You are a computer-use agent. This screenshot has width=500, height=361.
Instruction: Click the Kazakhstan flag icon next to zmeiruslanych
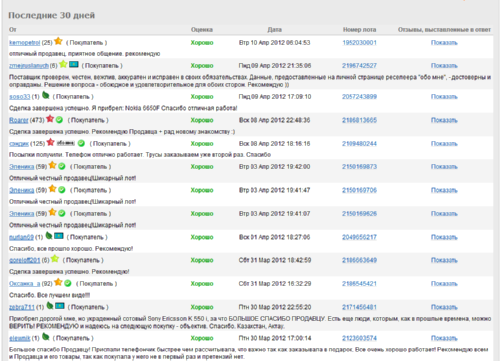[x=74, y=64]
